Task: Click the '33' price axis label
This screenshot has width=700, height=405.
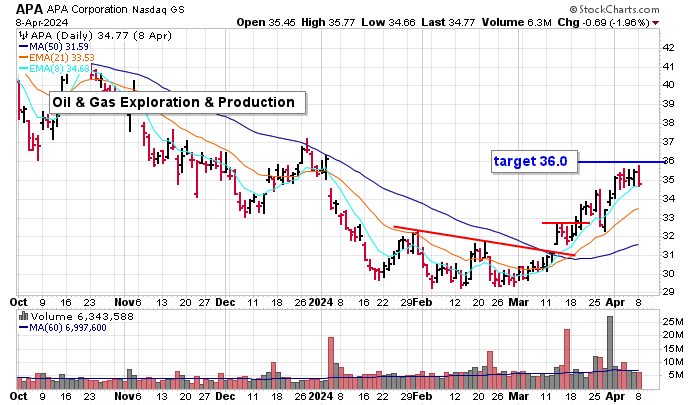Action: pos(668,218)
